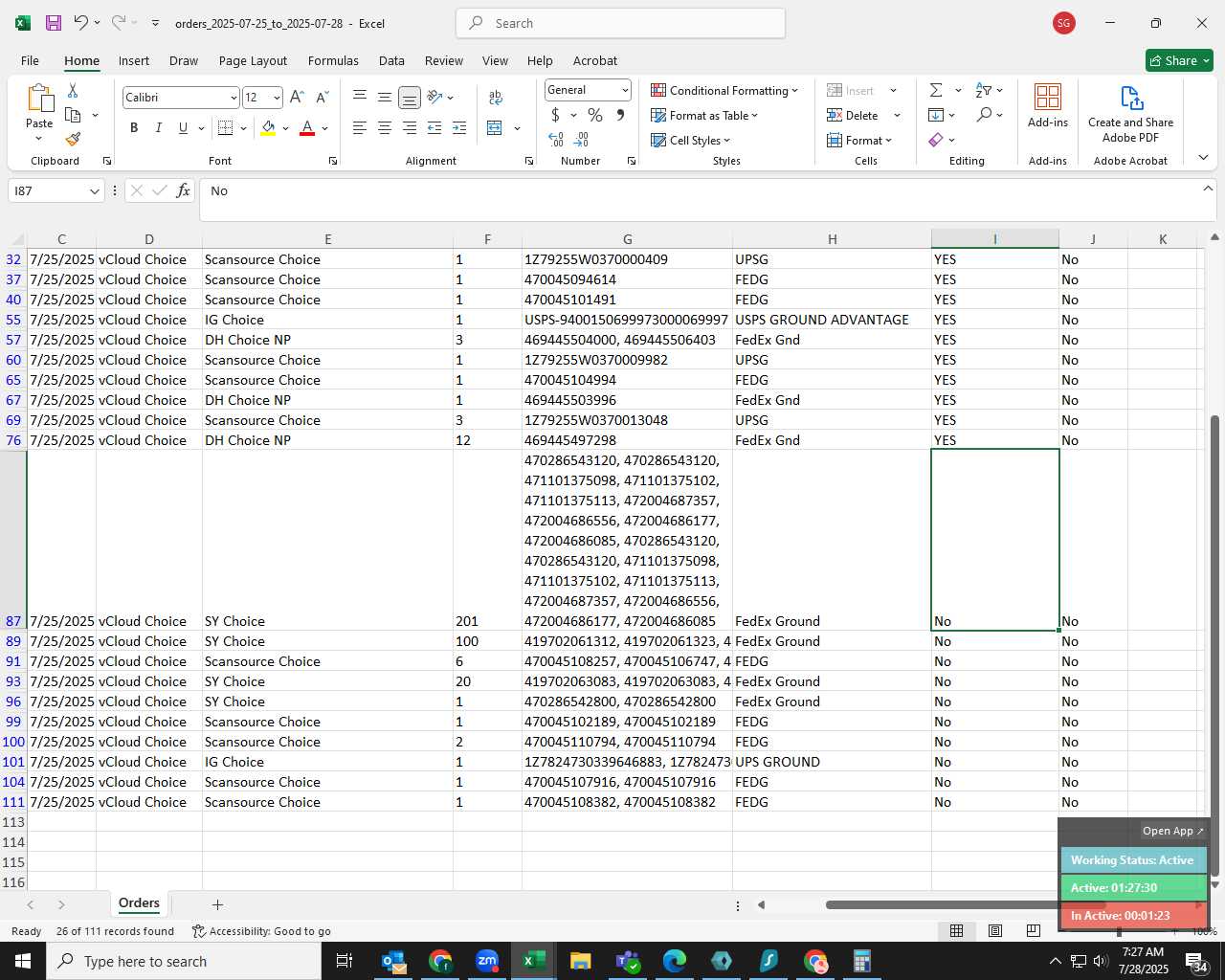
Task: Click the Find & Select magnifier icon
Action: click(984, 115)
